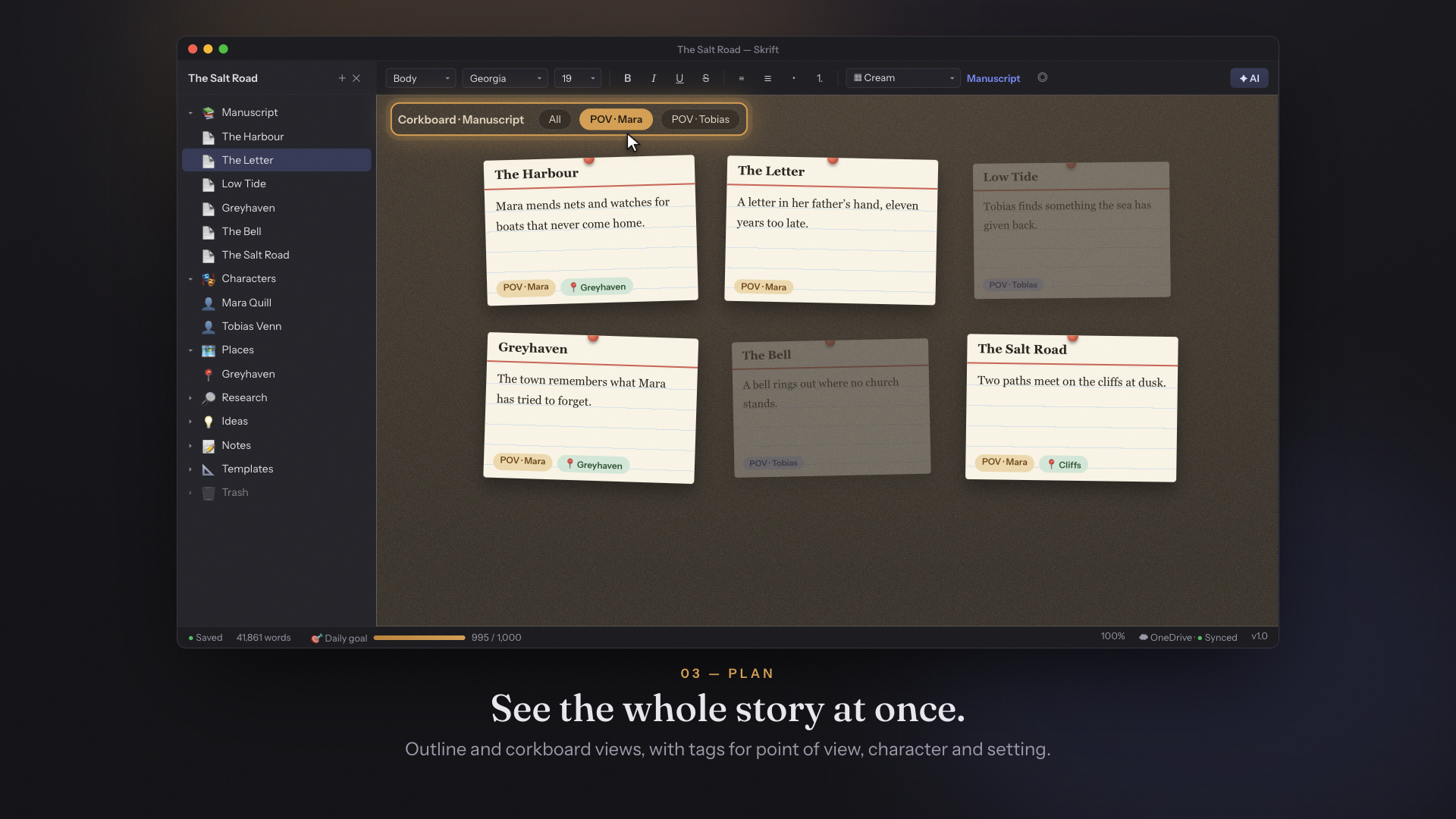The image size is (1456, 819).
Task: Insert bulleted list
Action: (x=793, y=78)
